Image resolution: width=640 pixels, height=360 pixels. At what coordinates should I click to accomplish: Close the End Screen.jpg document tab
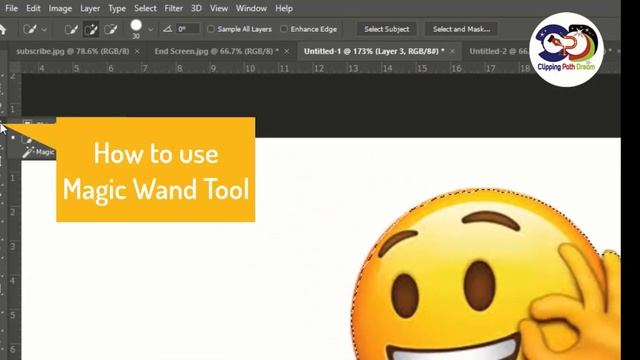pyautogui.click(x=287, y=51)
